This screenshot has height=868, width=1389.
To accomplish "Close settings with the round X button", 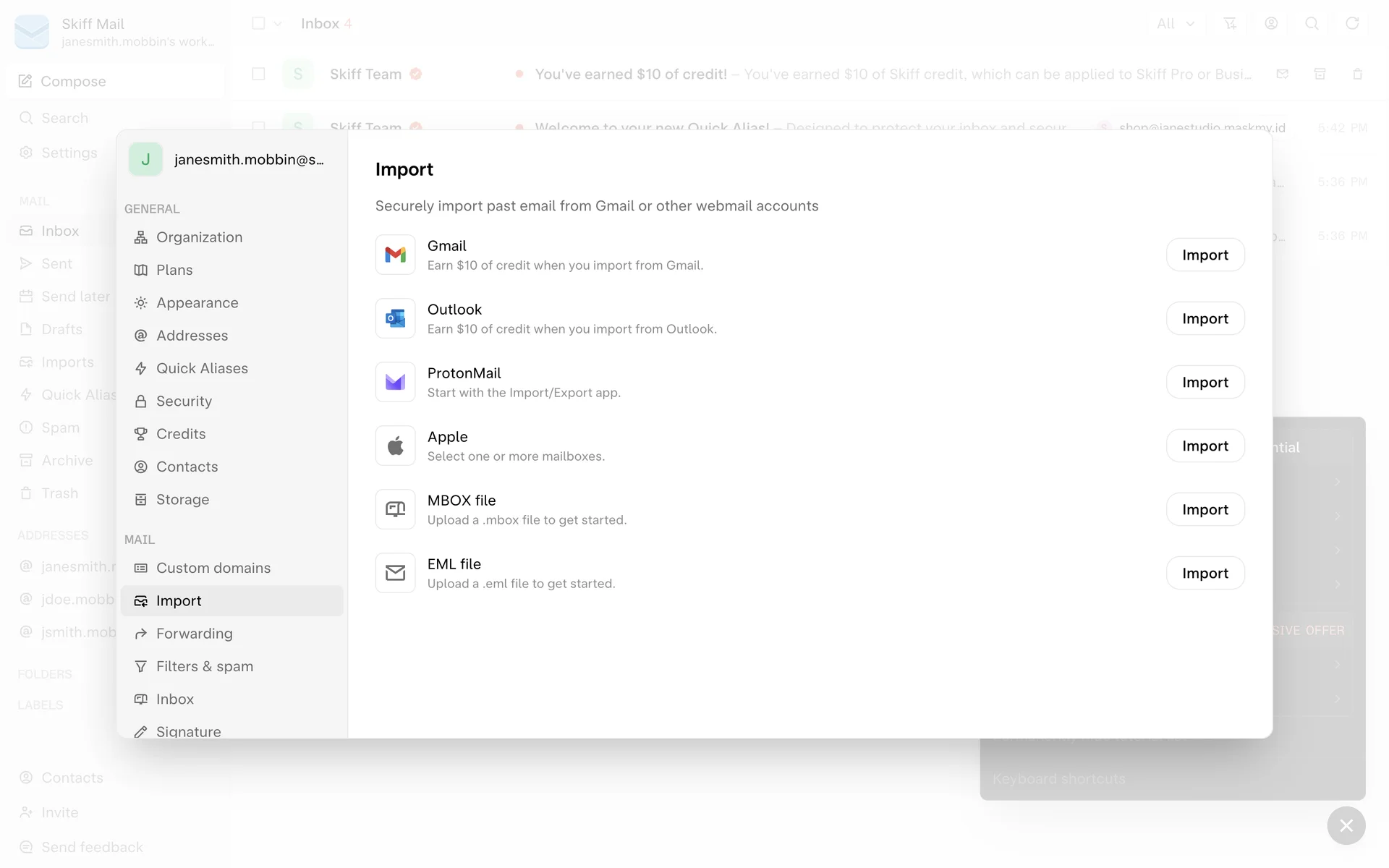I will pos(1346,825).
